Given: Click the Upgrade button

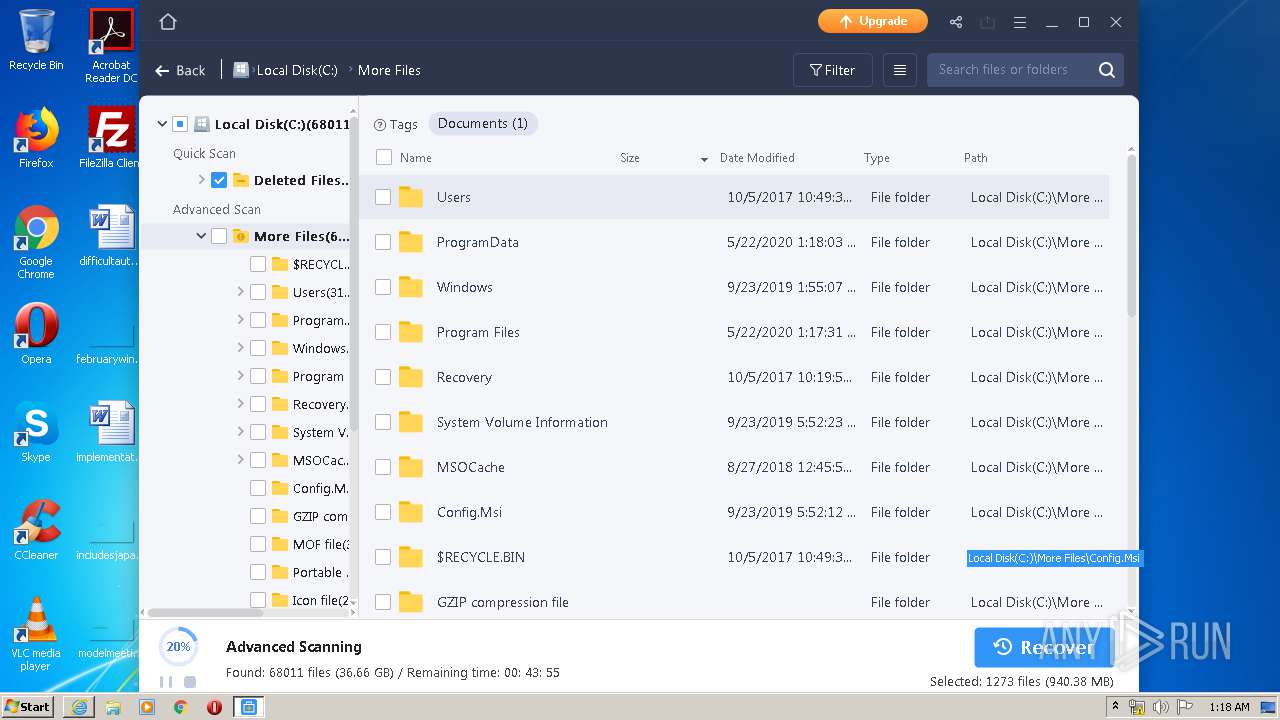Looking at the screenshot, I should tap(873, 21).
